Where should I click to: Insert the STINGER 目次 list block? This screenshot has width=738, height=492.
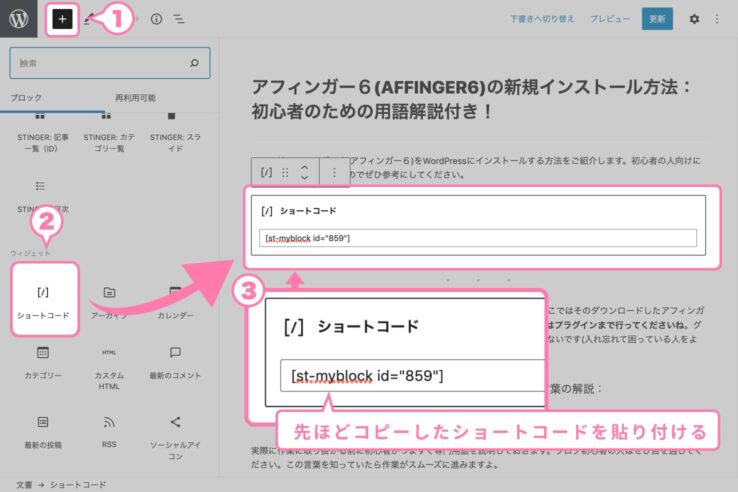click(x=43, y=197)
